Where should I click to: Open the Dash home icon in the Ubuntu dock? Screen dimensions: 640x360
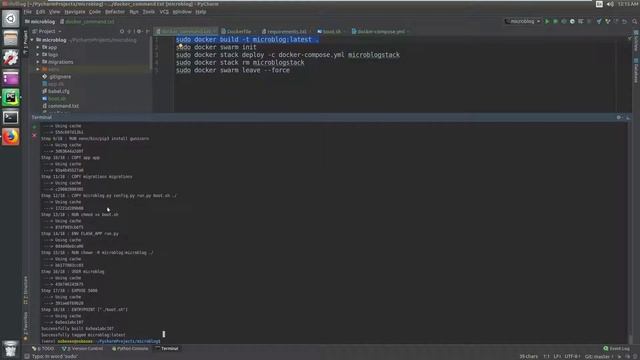pyautogui.click(x=11, y=19)
